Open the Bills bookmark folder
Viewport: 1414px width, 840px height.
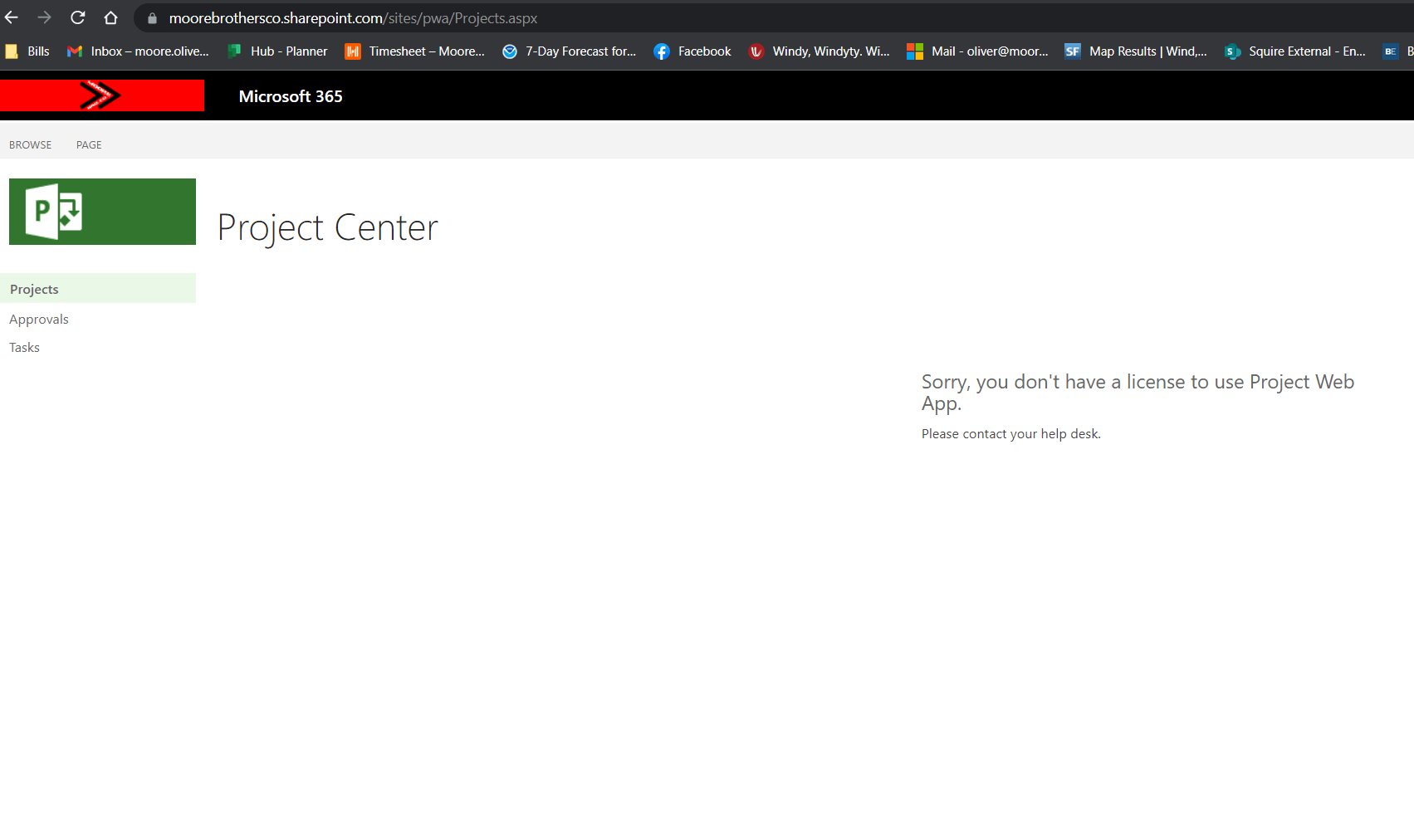(27, 51)
